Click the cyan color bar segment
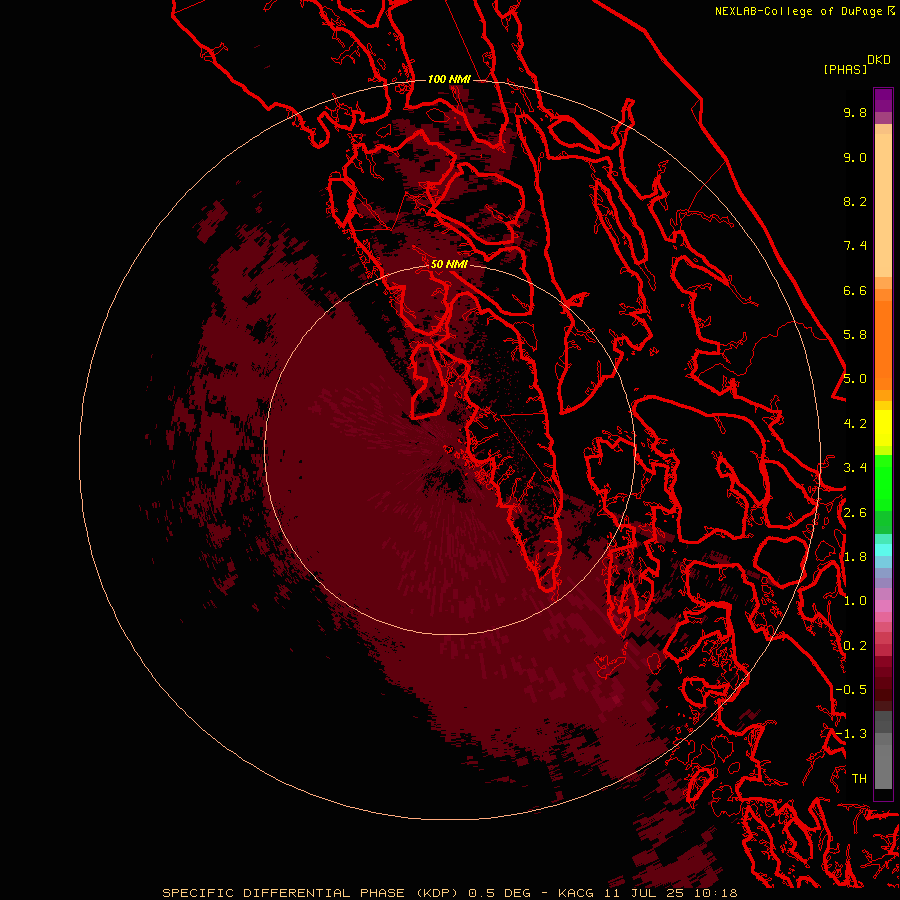This screenshot has height=900, width=900. point(883,550)
